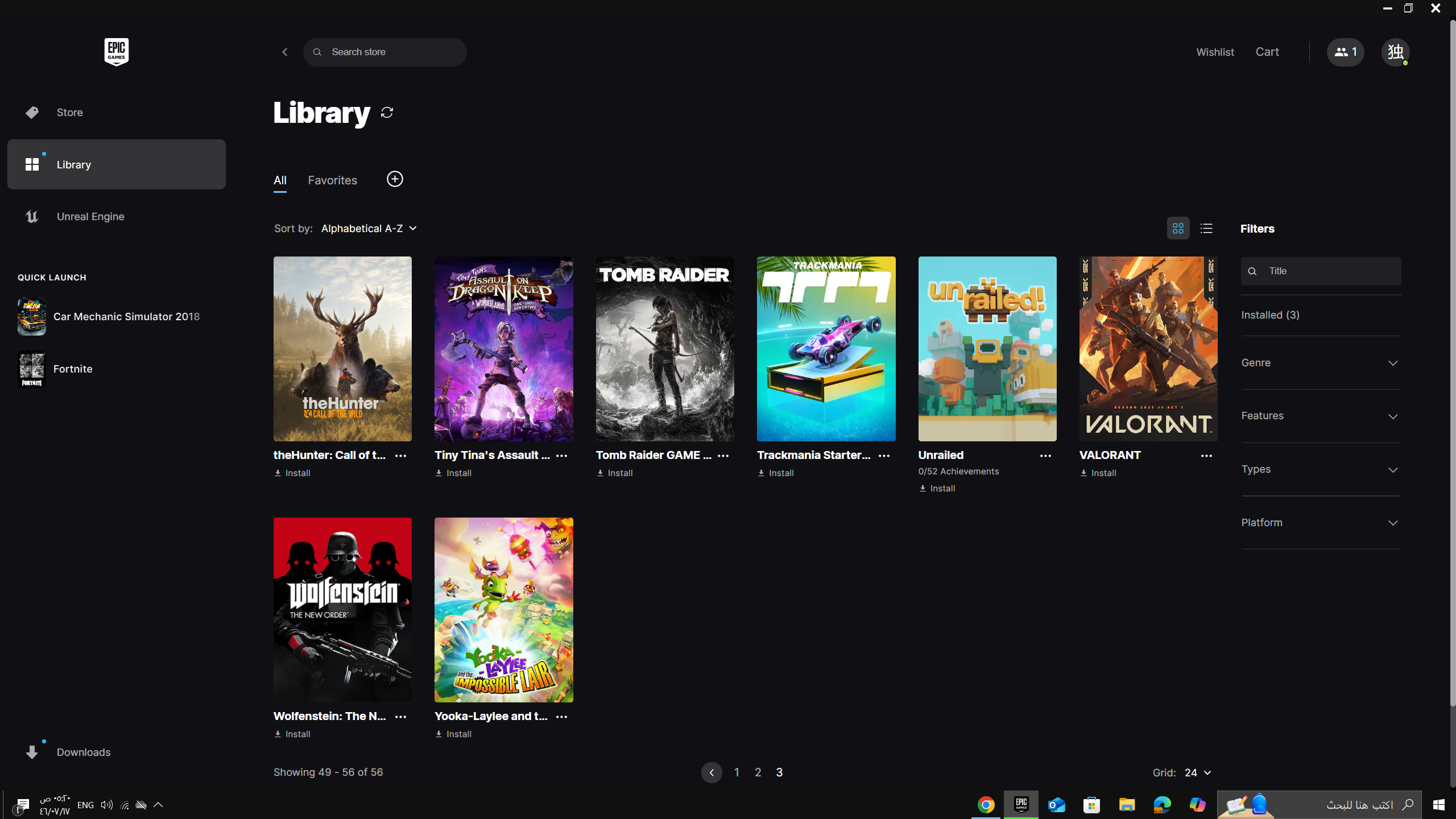
Task: Open the account profile avatar
Action: click(1395, 52)
